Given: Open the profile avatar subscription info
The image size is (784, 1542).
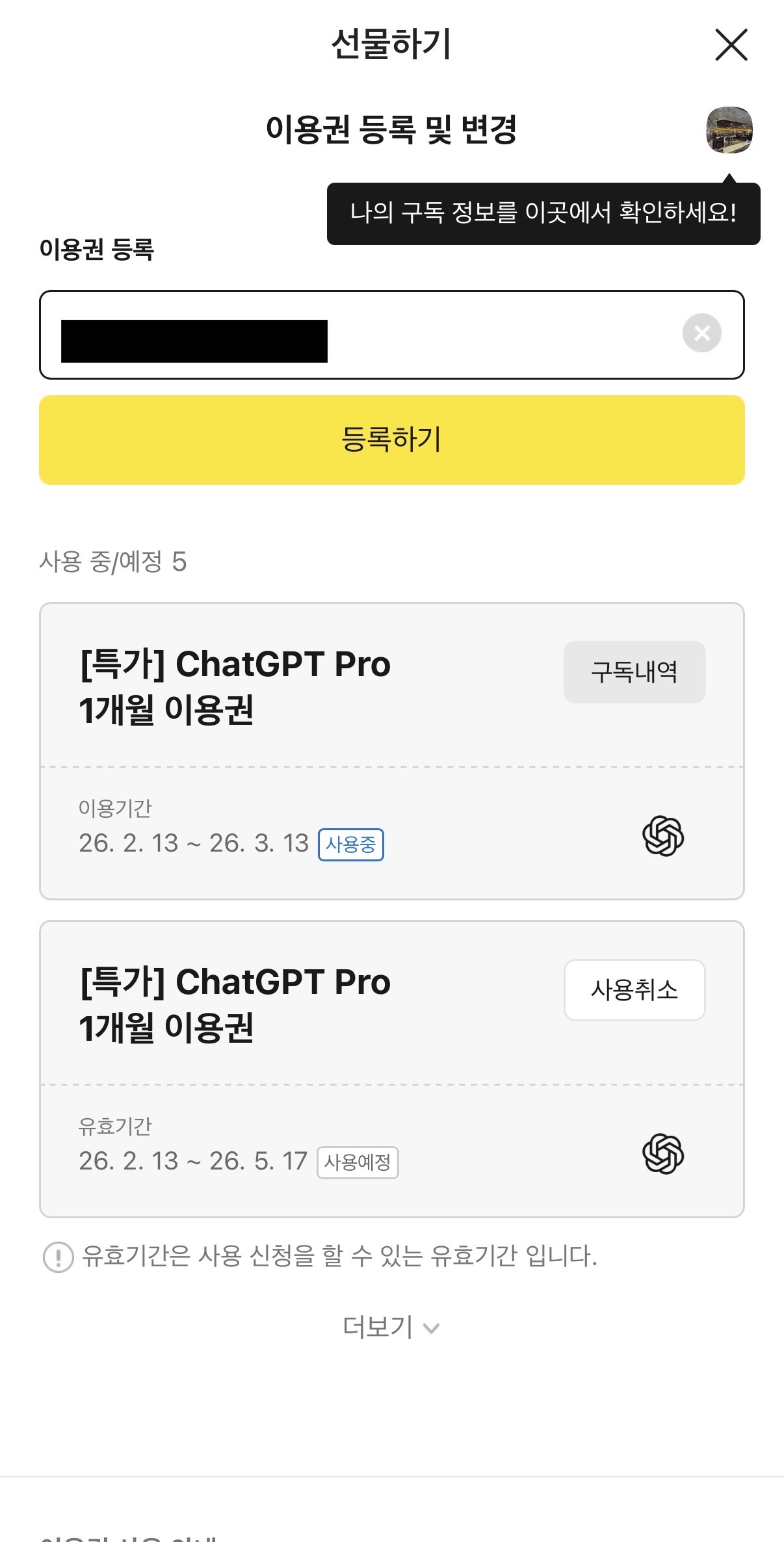Looking at the screenshot, I should click(729, 130).
